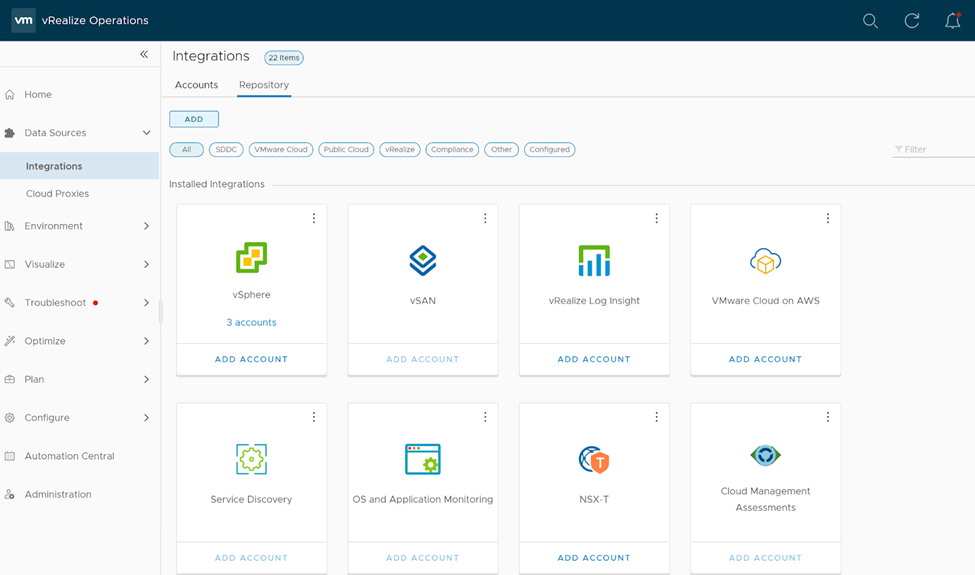The width and height of the screenshot is (975, 575).
Task: Click the refresh icon in the header
Action: pos(912,21)
